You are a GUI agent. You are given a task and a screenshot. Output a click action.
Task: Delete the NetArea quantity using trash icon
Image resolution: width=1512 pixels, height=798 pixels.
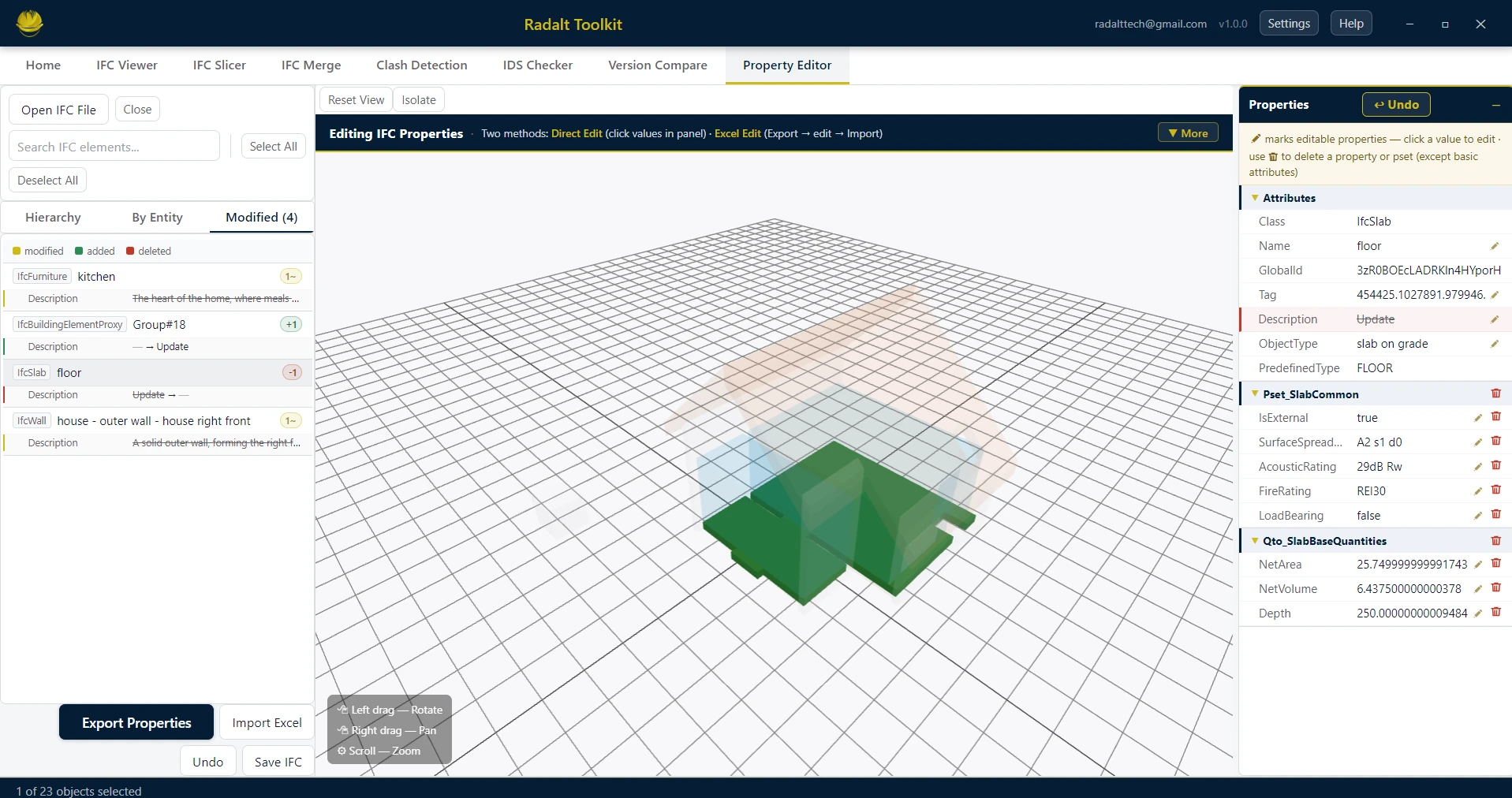[1496, 564]
